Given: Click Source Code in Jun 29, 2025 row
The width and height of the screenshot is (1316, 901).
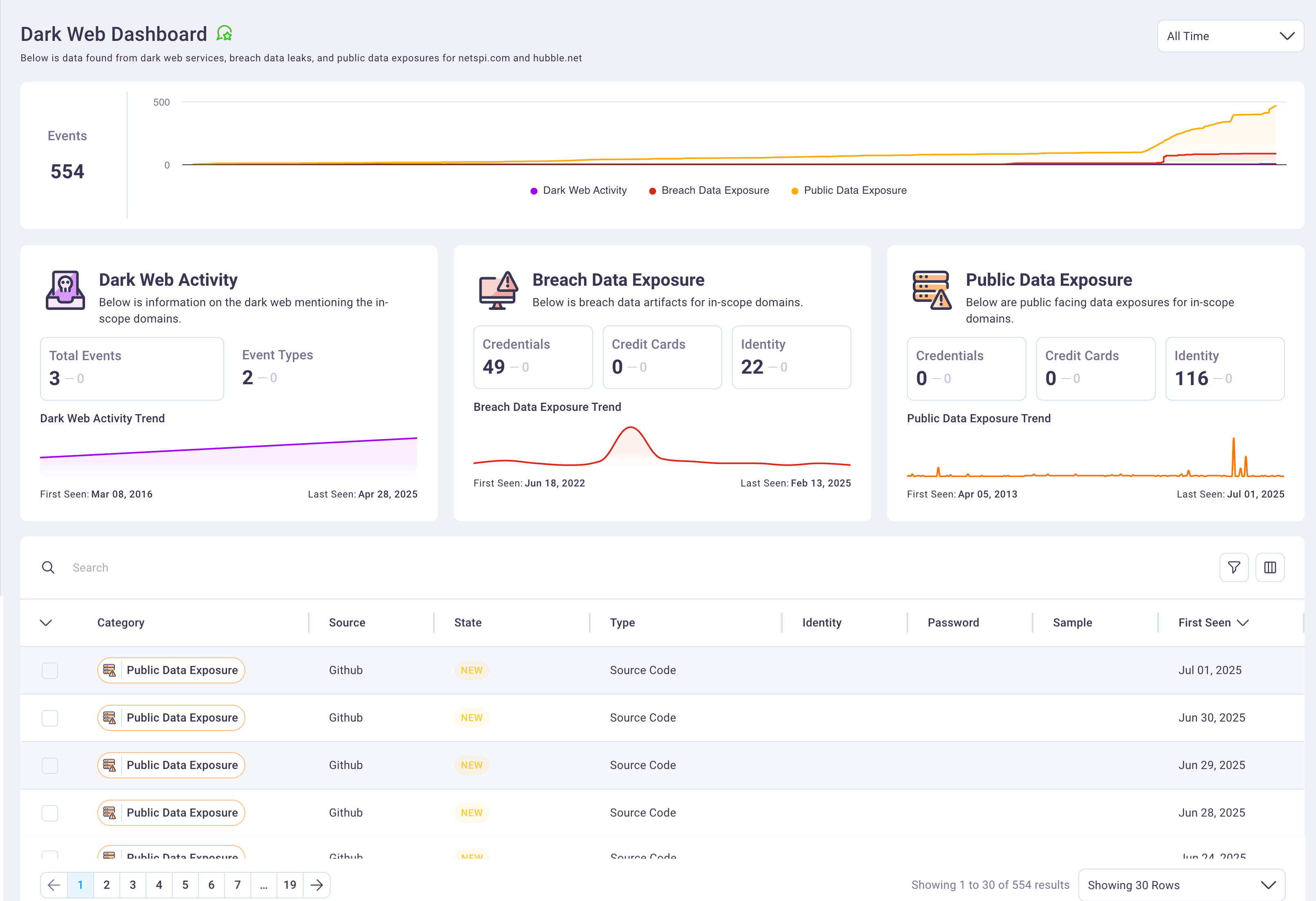Looking at the screenshot, I should 643,765.
